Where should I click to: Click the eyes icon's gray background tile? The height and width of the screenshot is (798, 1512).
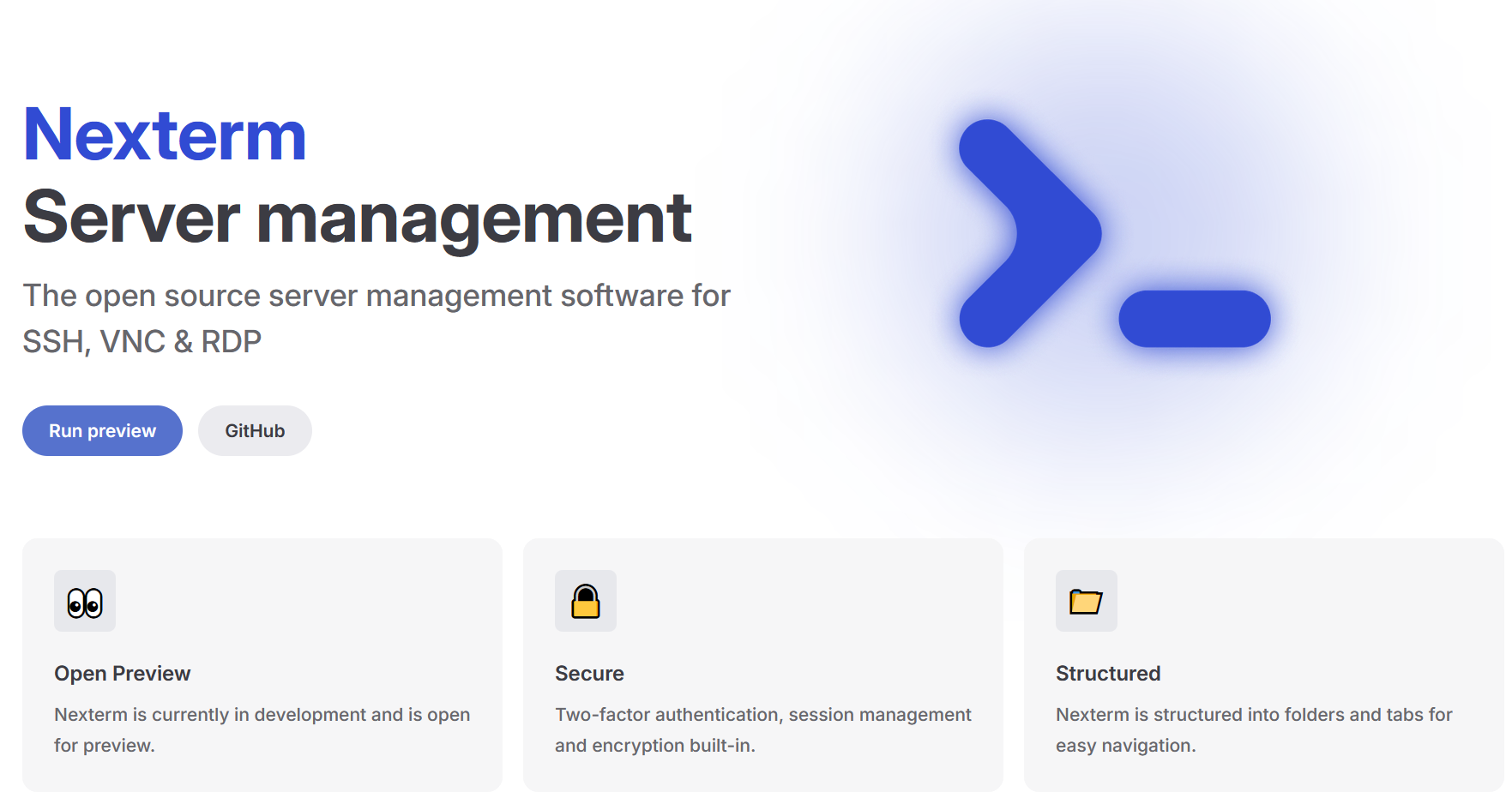click(85, 601)
